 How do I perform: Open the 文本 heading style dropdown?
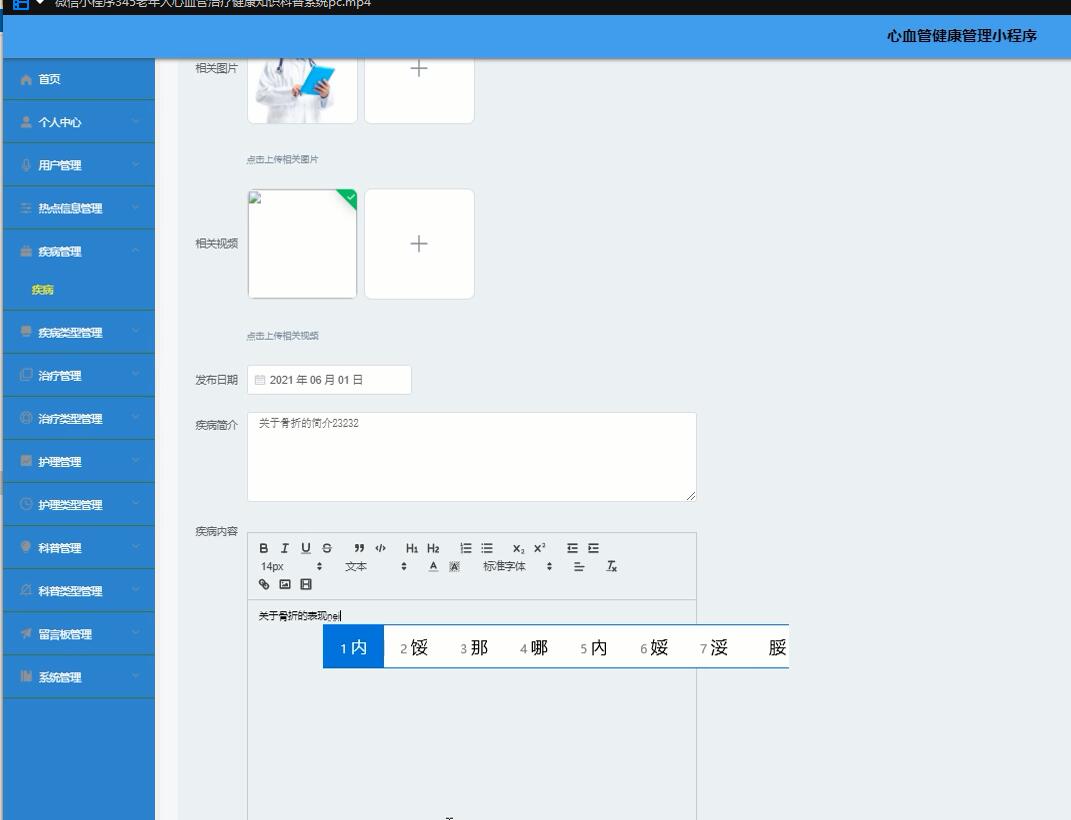(376, 566)
